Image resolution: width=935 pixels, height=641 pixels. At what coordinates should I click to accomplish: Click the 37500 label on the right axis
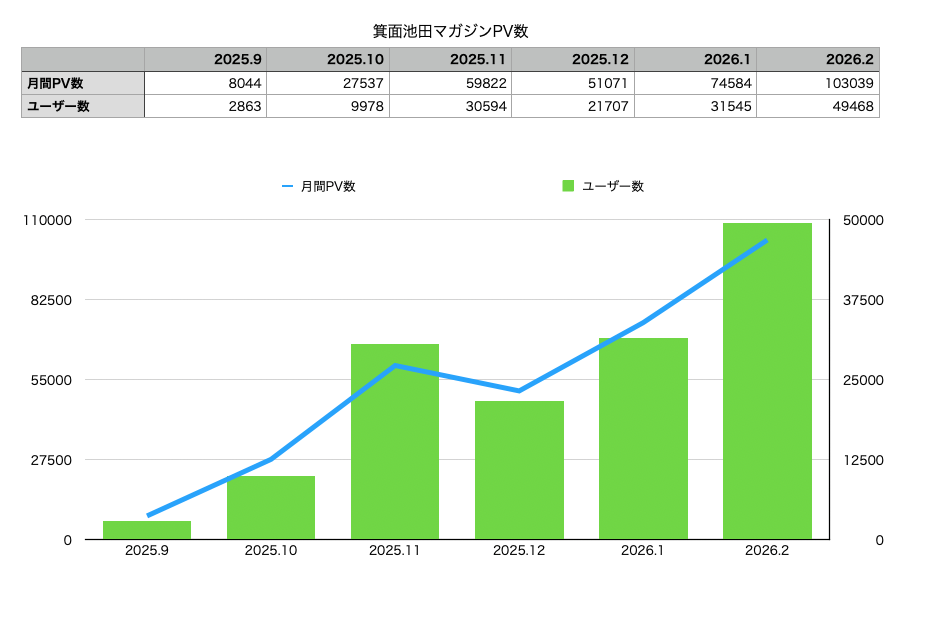[864, 300]
